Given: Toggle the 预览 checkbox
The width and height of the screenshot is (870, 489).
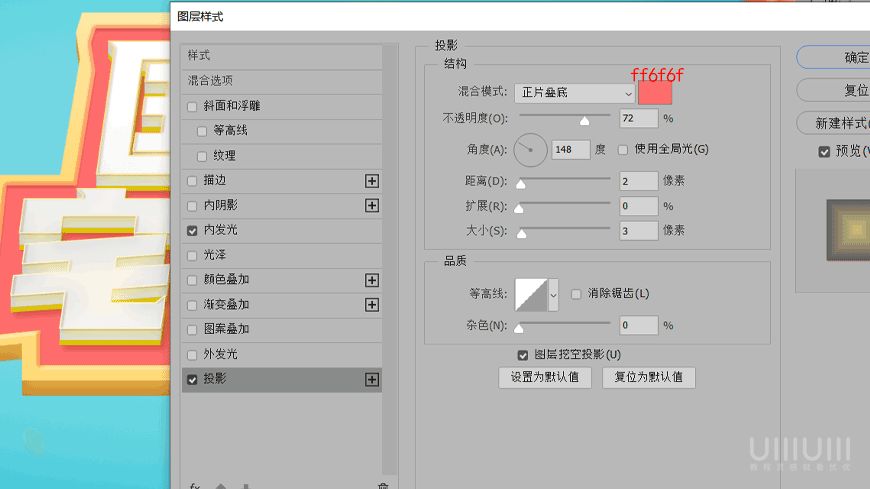Looking at the screenshot, I should click(x=825, y=152).
